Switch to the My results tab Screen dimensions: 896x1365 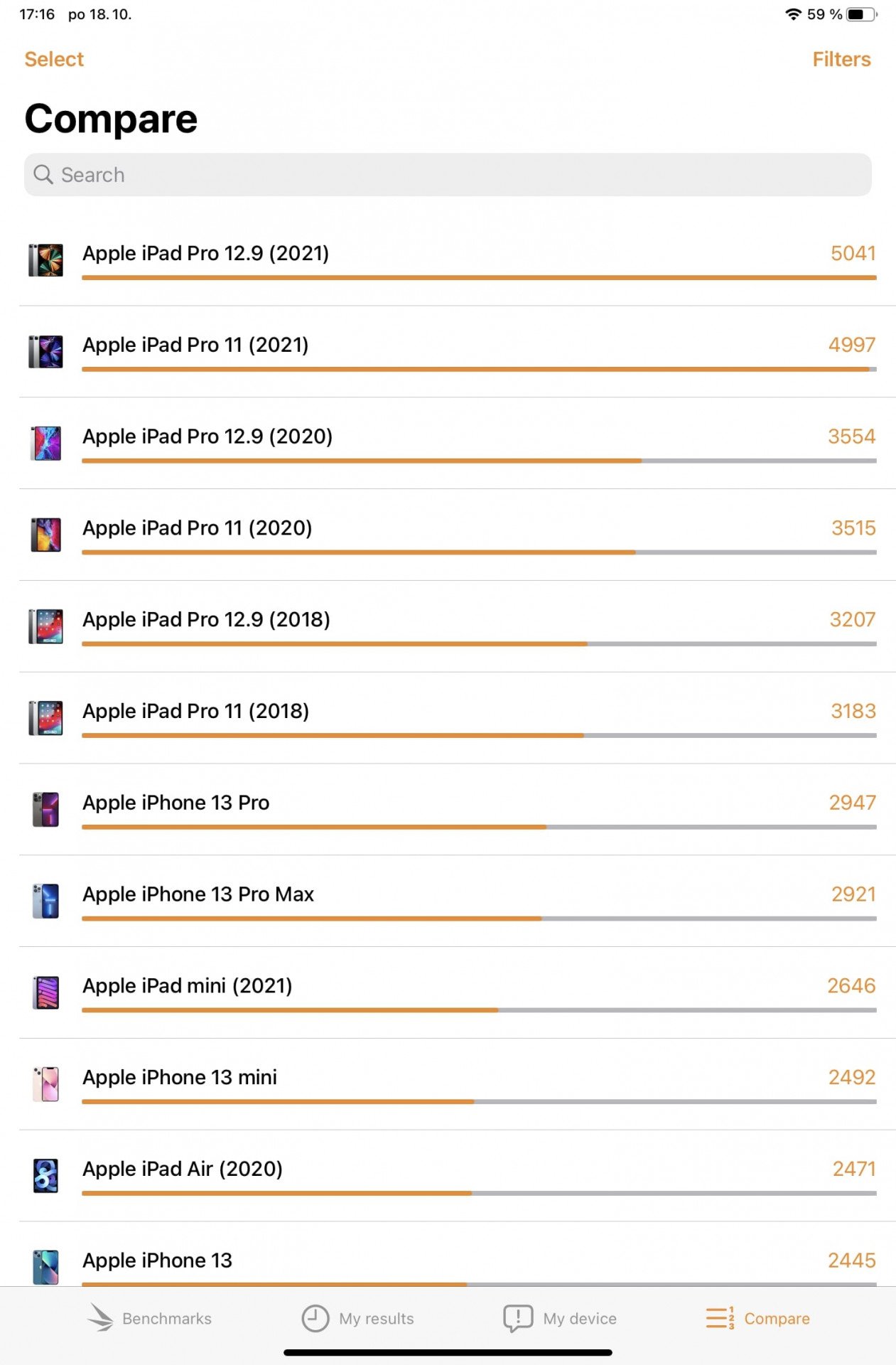pyautogui.click(x=357, y=1318)
